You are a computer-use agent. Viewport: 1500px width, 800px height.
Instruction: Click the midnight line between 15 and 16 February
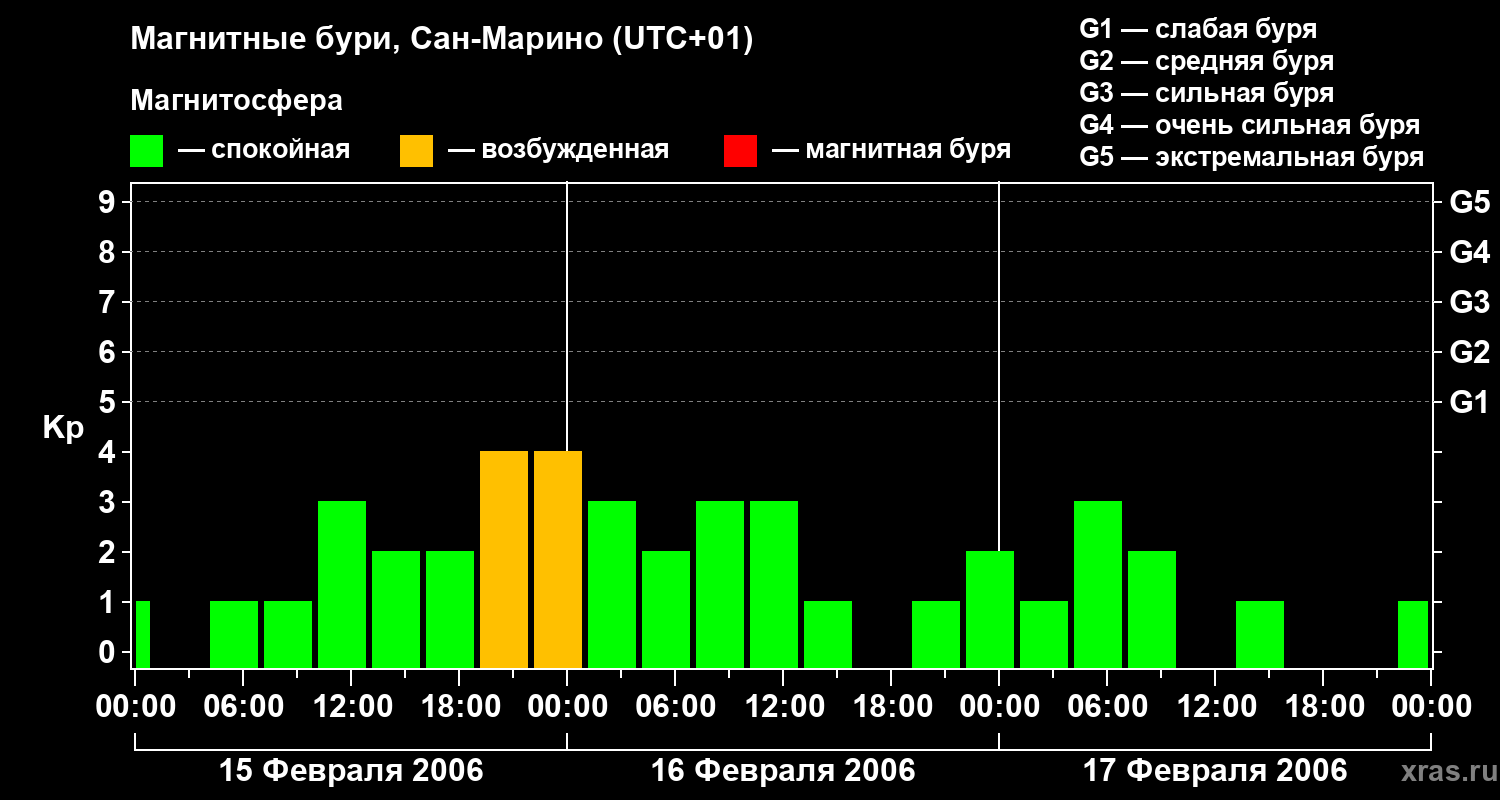pyautogui.click(x=567, y=316)
